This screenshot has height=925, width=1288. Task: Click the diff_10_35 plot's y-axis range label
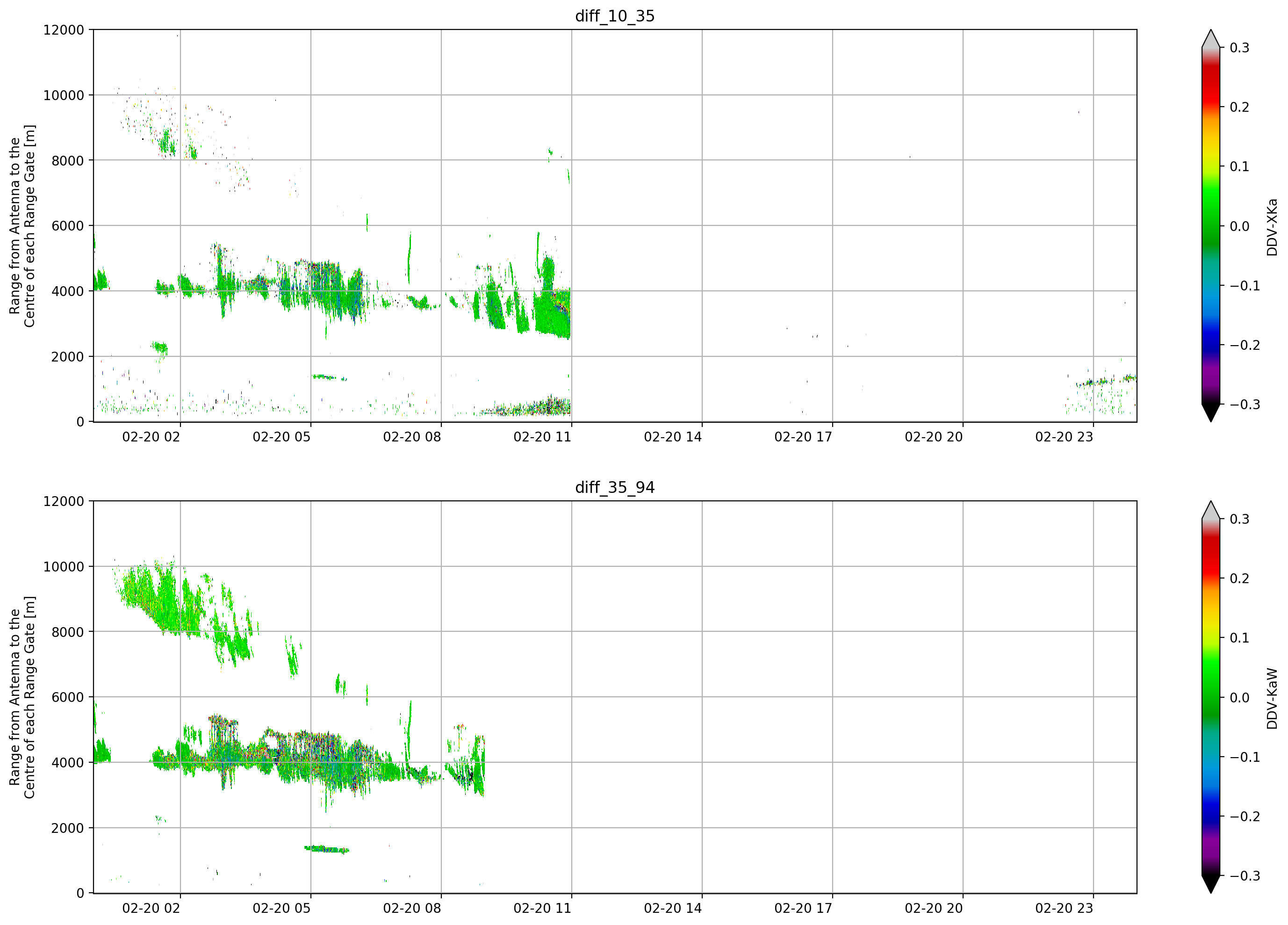[x=22, y=225]
